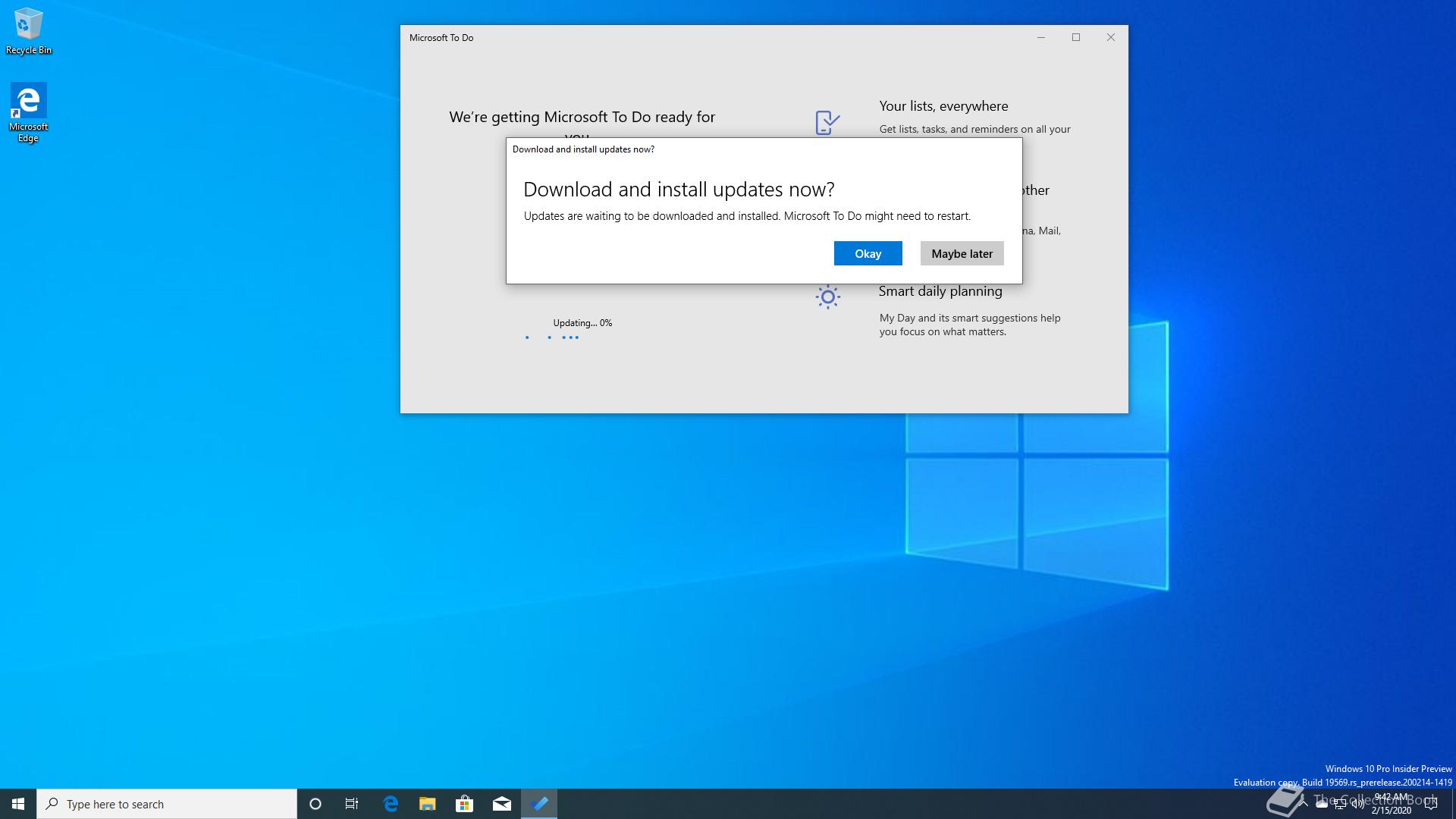Image resolution: width=1456 pixels, height=819 pixels.
Task: Click the phone checklist icon in To Do
Action: [827, 122]
